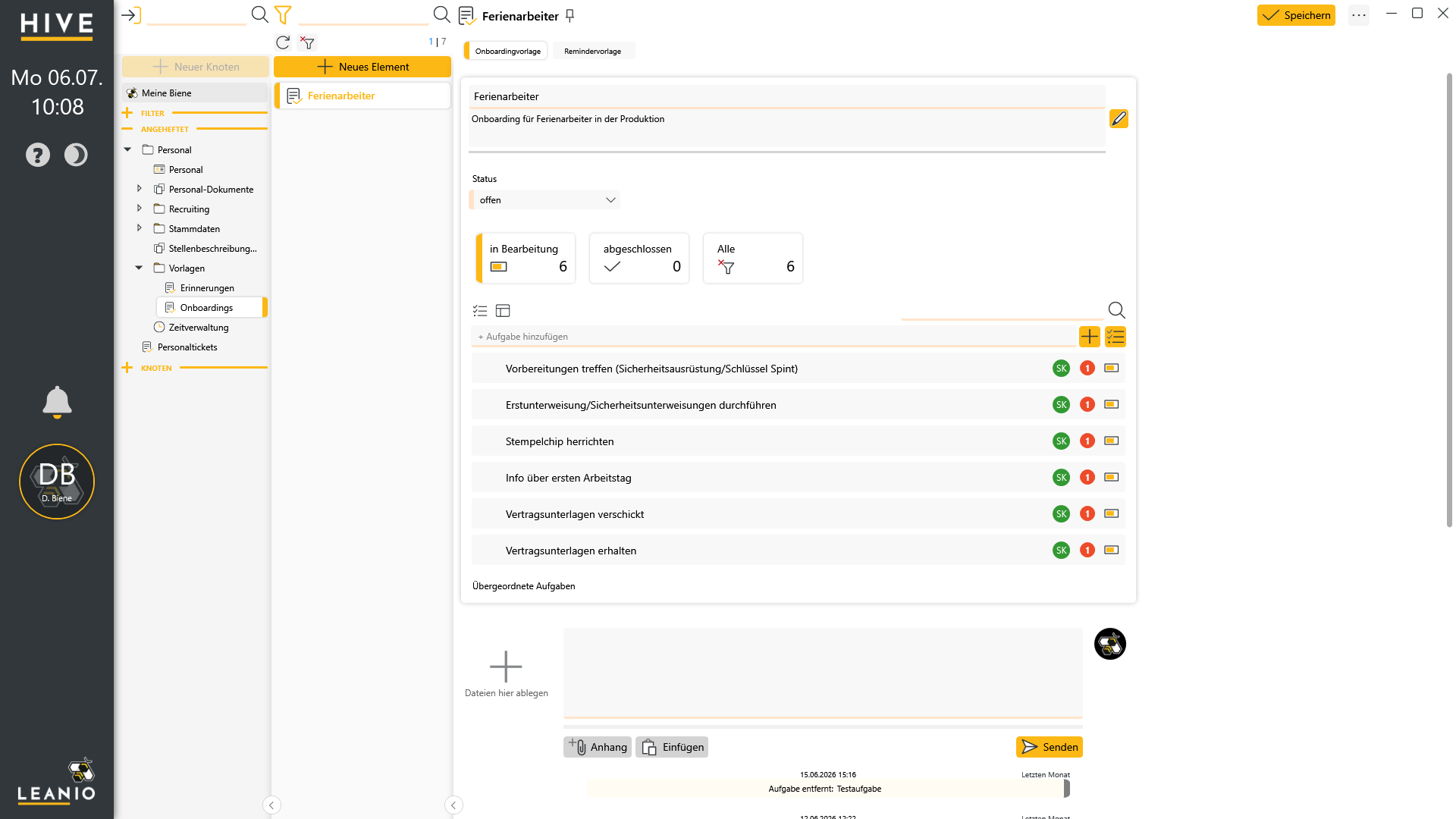The image size is (1456, 819).
Task: Open the help question mark icon
Action: coord(38,155)
